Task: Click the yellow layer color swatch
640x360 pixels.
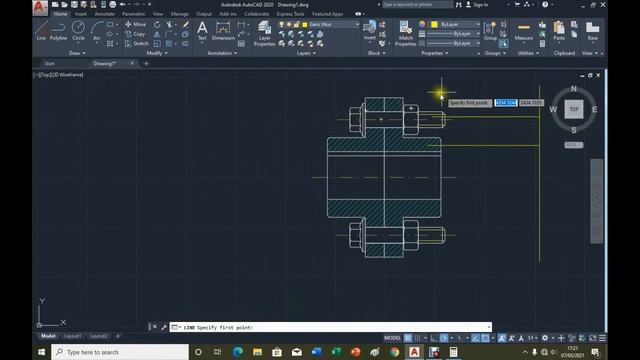Action: pos(304,24)
